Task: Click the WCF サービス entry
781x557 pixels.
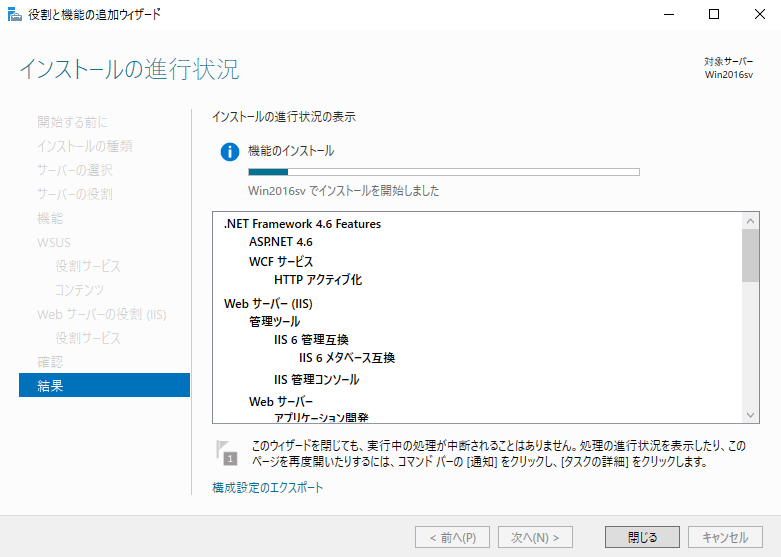Action: [281, 262]
